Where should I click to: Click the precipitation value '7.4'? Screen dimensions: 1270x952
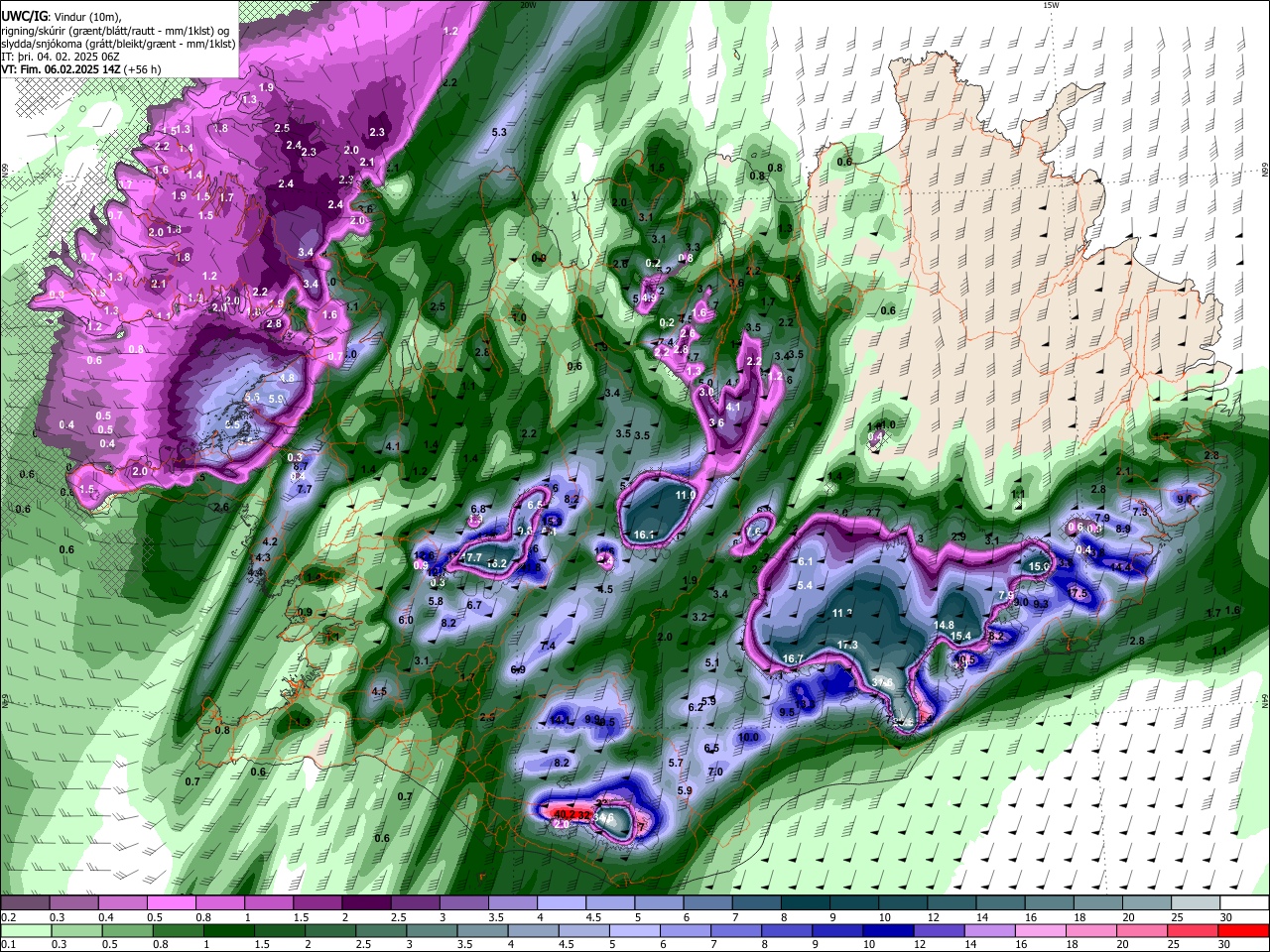point(548,646)
